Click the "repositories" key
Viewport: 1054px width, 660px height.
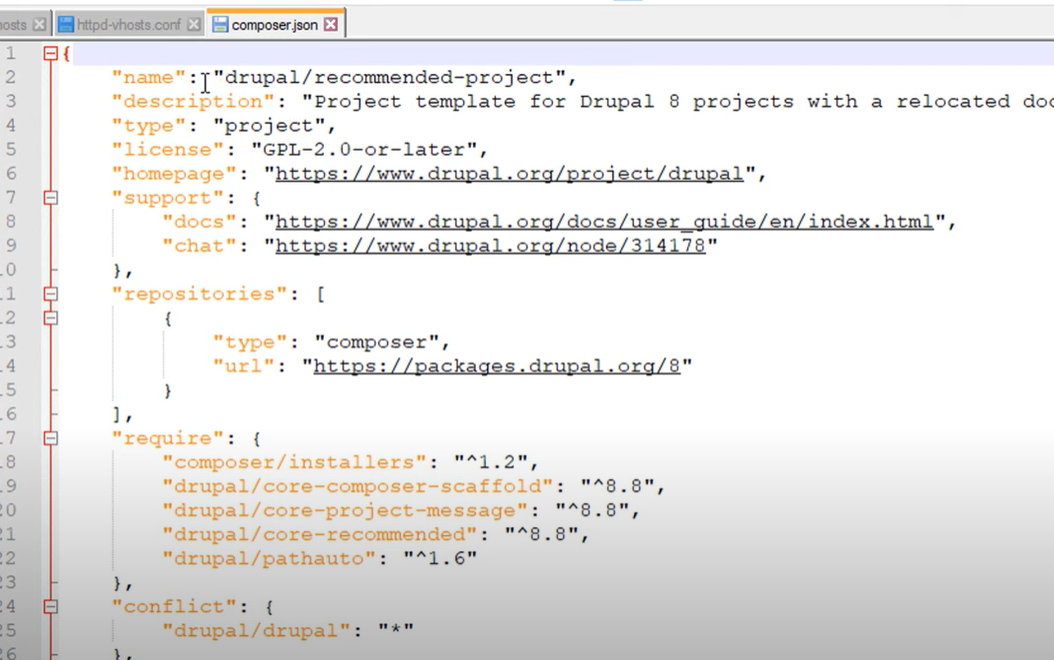200,294
